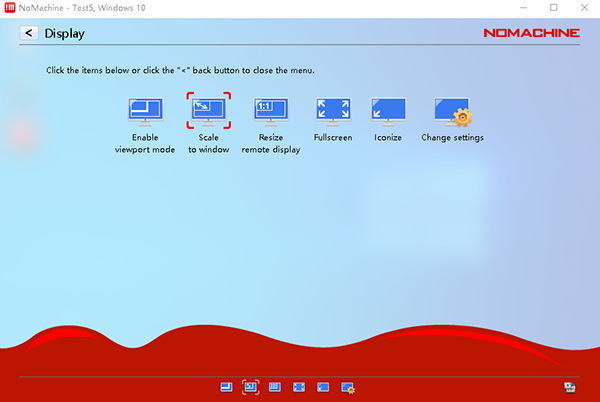600x402 pixels.
Task: Click the large Iconize monitor icon
Action: pyautogui.click(x=388, y=111)
